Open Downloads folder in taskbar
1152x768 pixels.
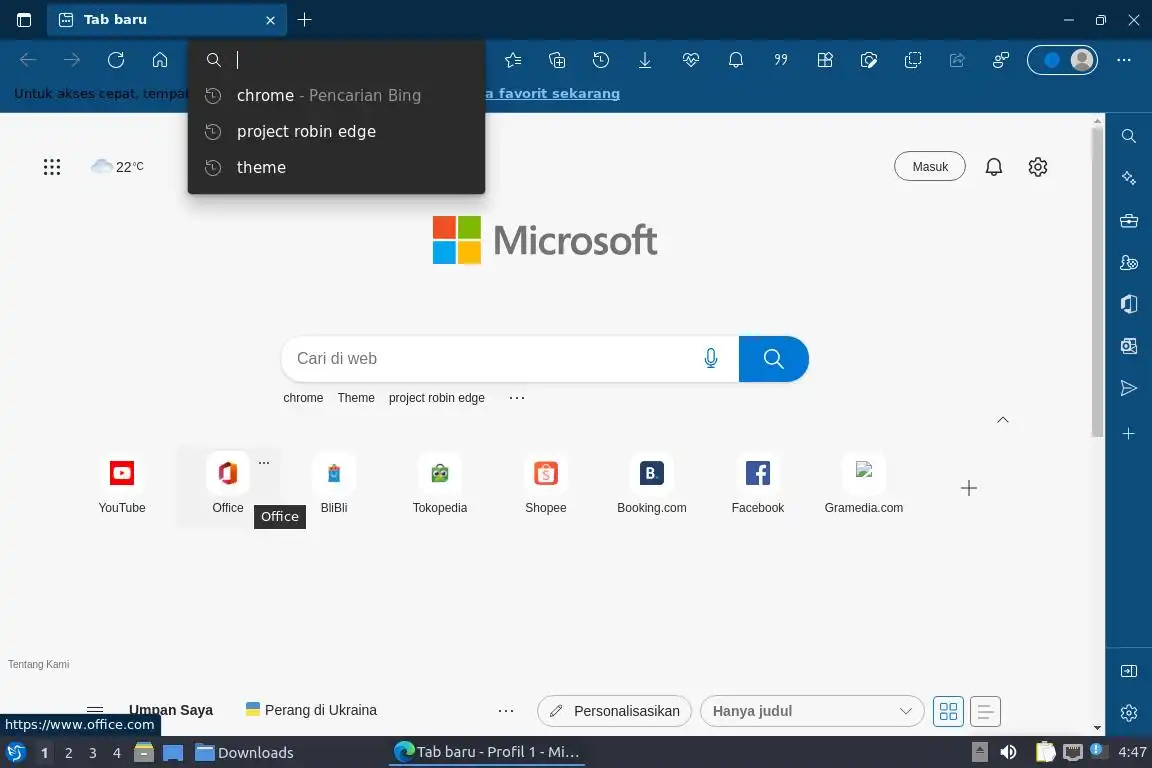pyautogui.click(x=245, y=753)
